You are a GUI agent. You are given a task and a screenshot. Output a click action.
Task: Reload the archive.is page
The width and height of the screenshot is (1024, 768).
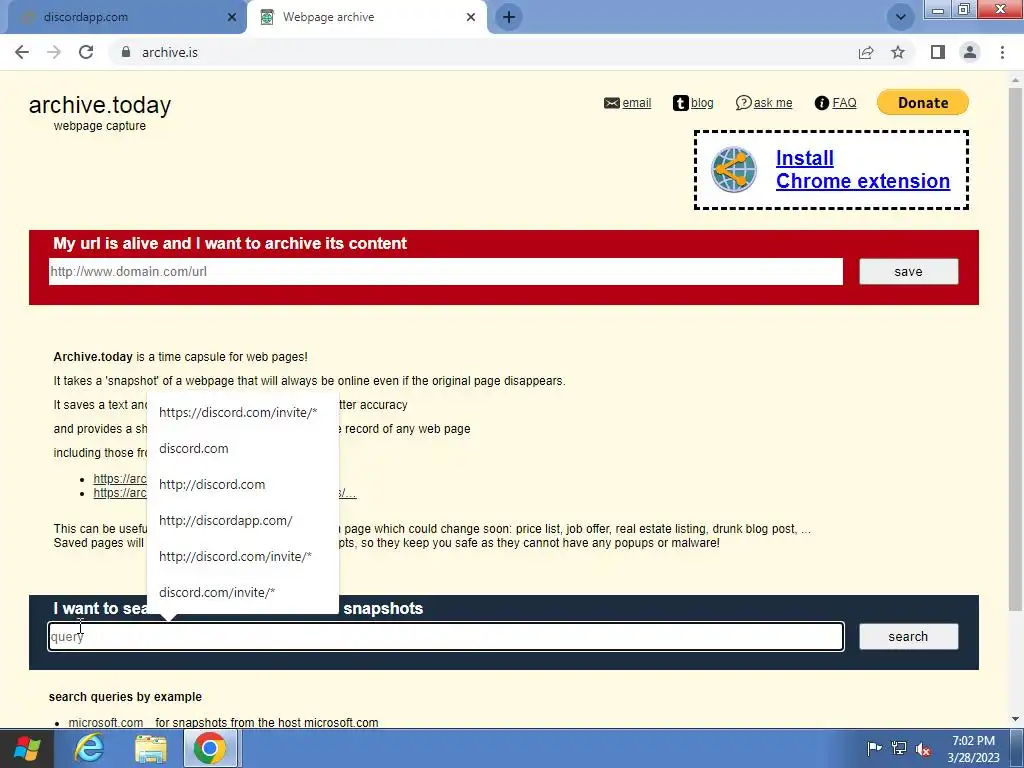click(86, 52)
